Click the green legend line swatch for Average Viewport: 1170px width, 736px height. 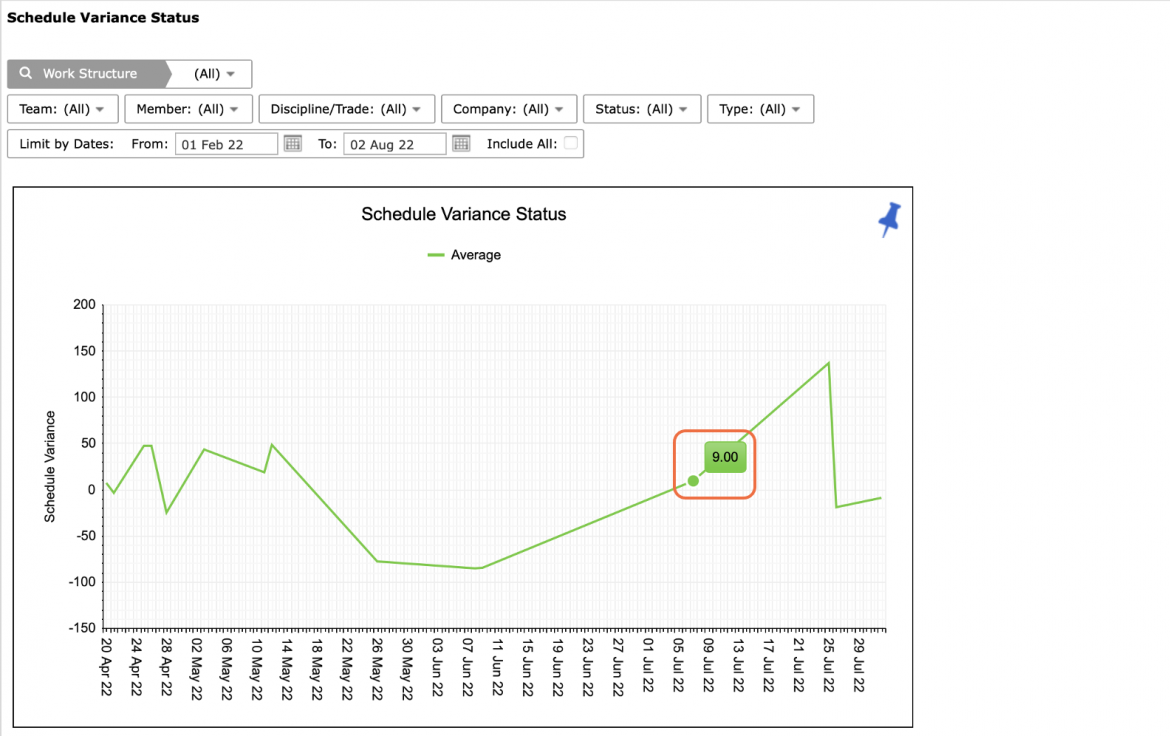pos(436,255)
